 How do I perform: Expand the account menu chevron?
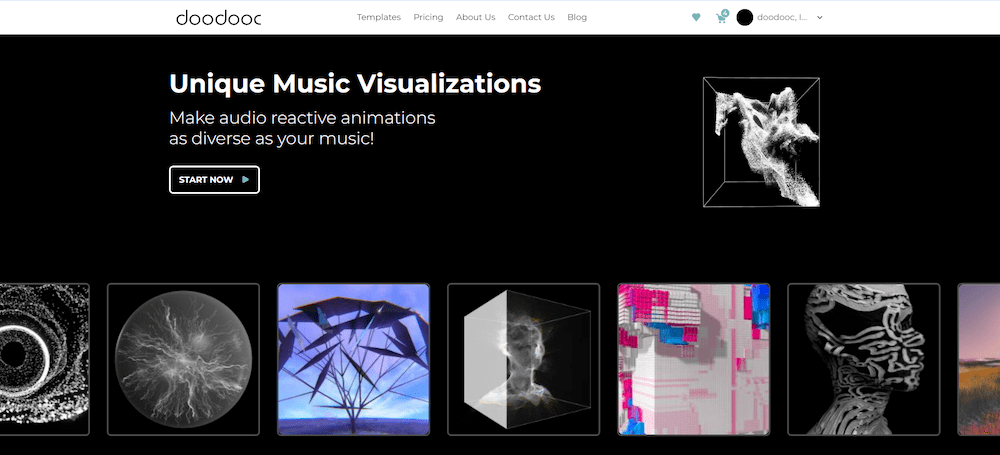click(x=820, y=17)
